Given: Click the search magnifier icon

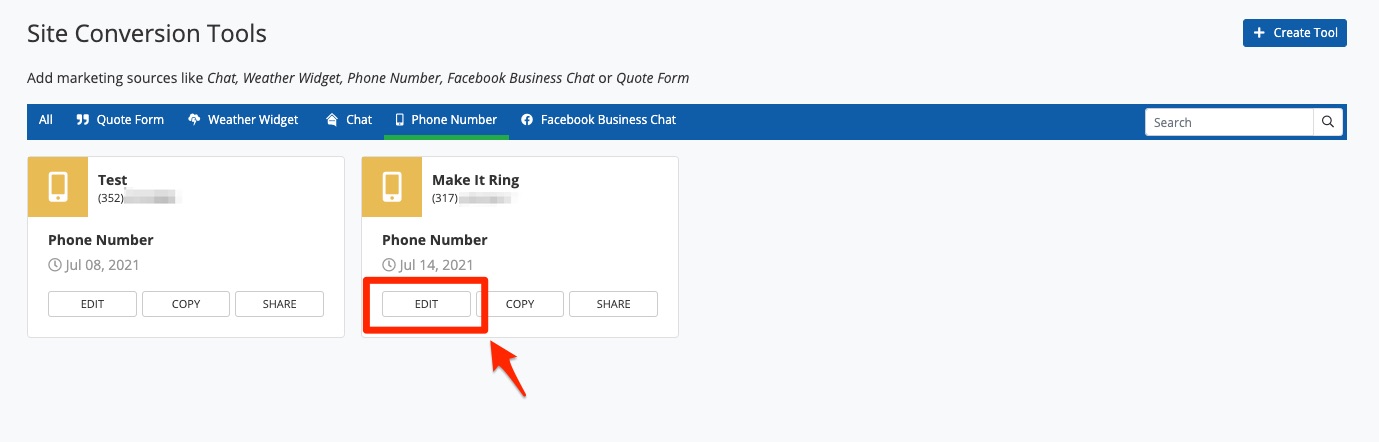Looking at the screenshot, I should pos(1328,122).
